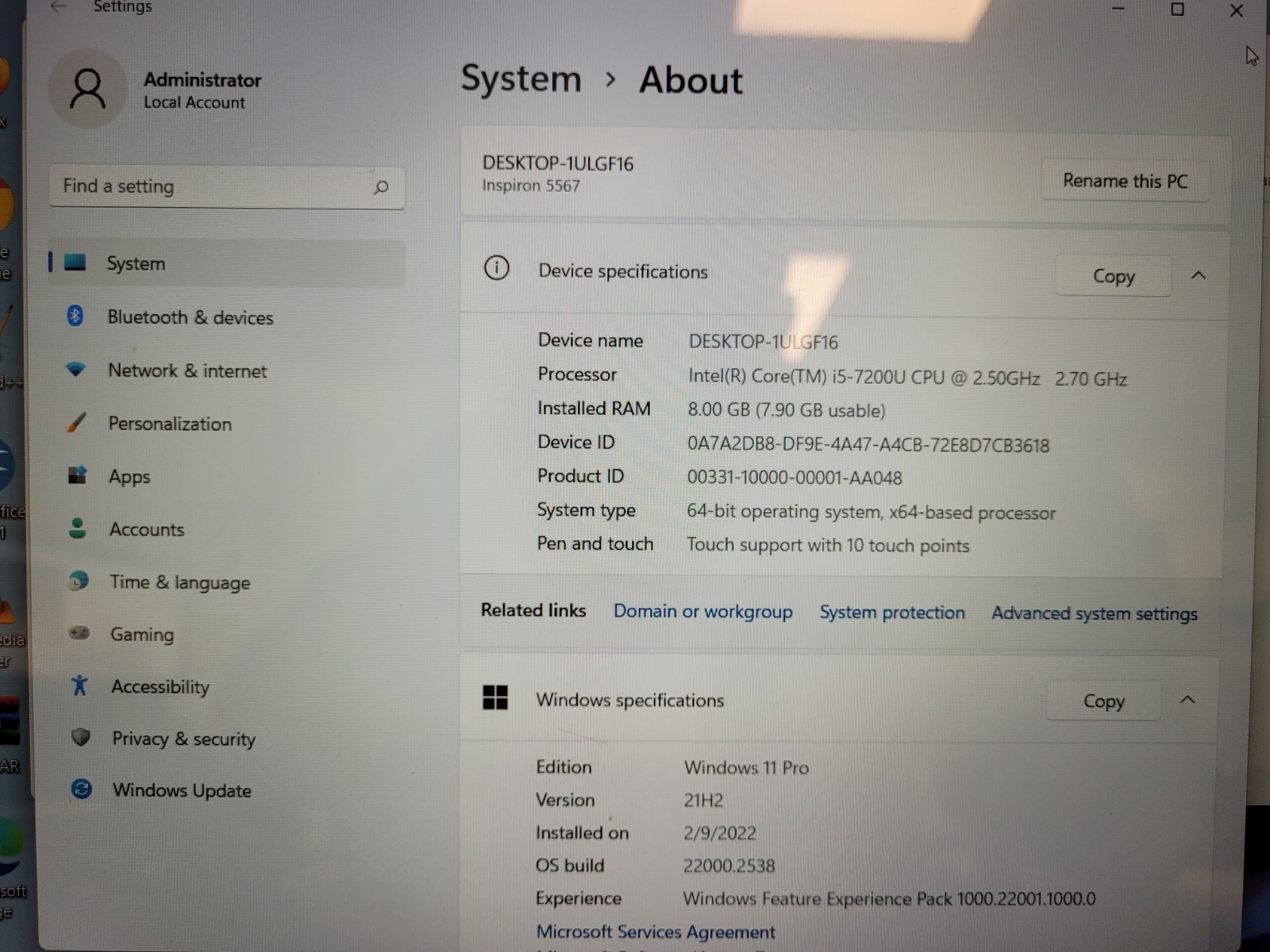Click the search magnifier icon
Viewport: 1270px width, 952px height.
pos(381,187)
